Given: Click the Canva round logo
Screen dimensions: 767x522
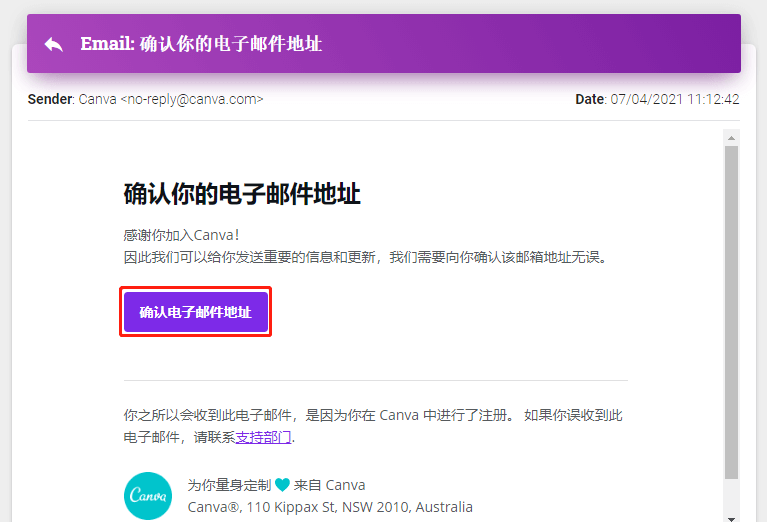Looking at the screenshot, I should [148, 496].
